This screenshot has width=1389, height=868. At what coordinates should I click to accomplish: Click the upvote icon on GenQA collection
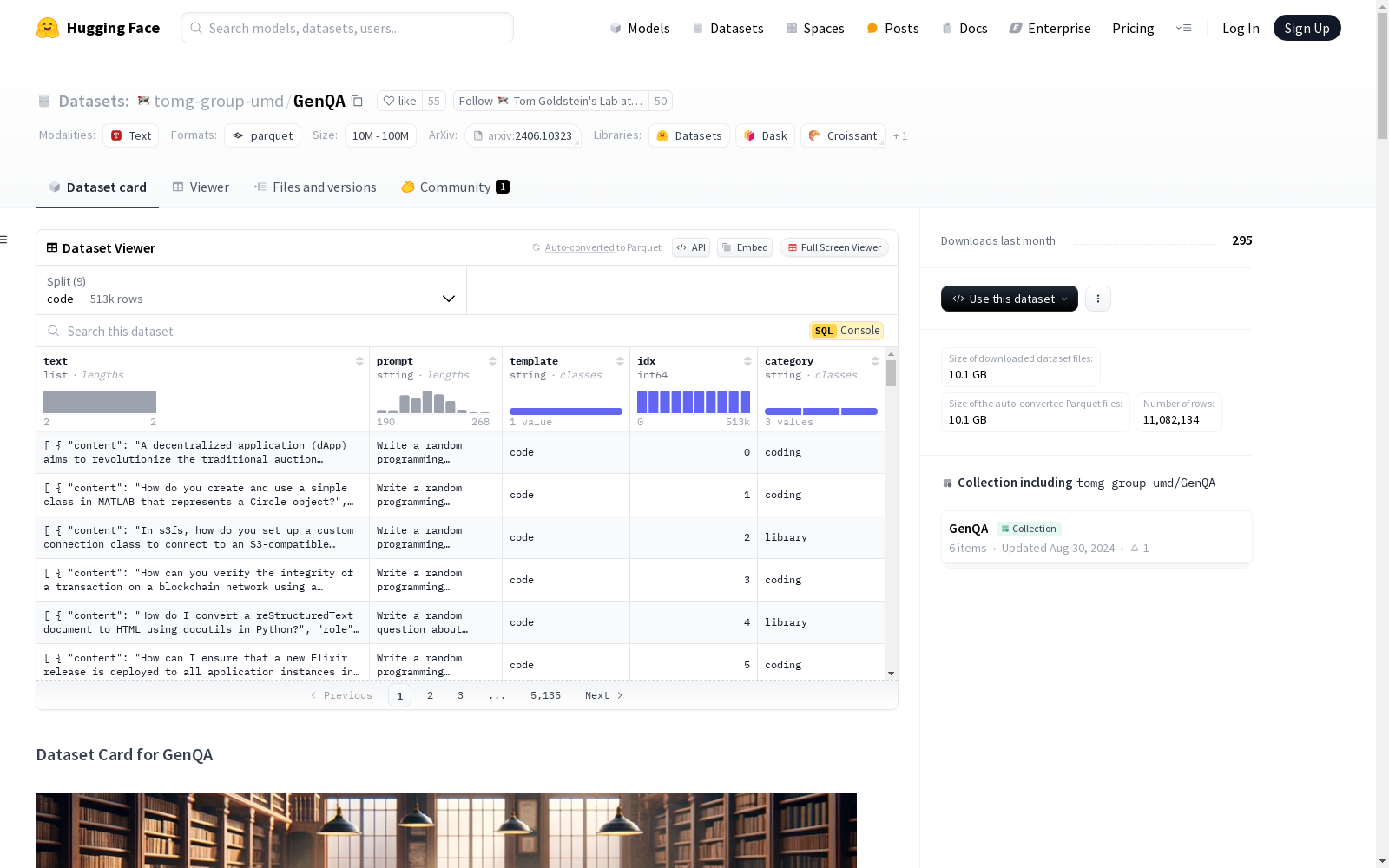[1135, 548]
